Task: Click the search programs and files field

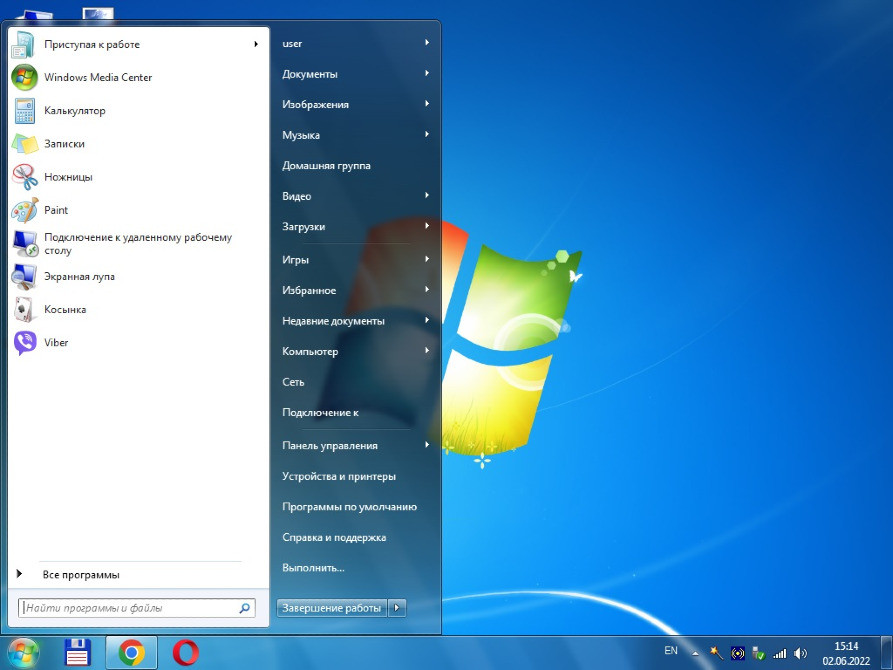Action: 128,608
